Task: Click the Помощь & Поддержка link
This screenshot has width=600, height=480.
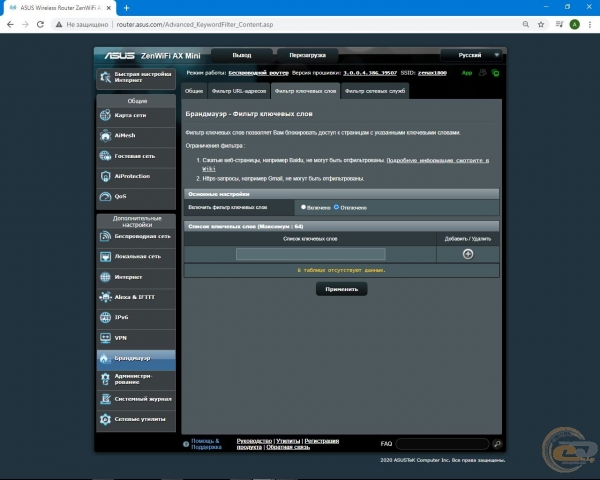Action: tap(206, 444)
